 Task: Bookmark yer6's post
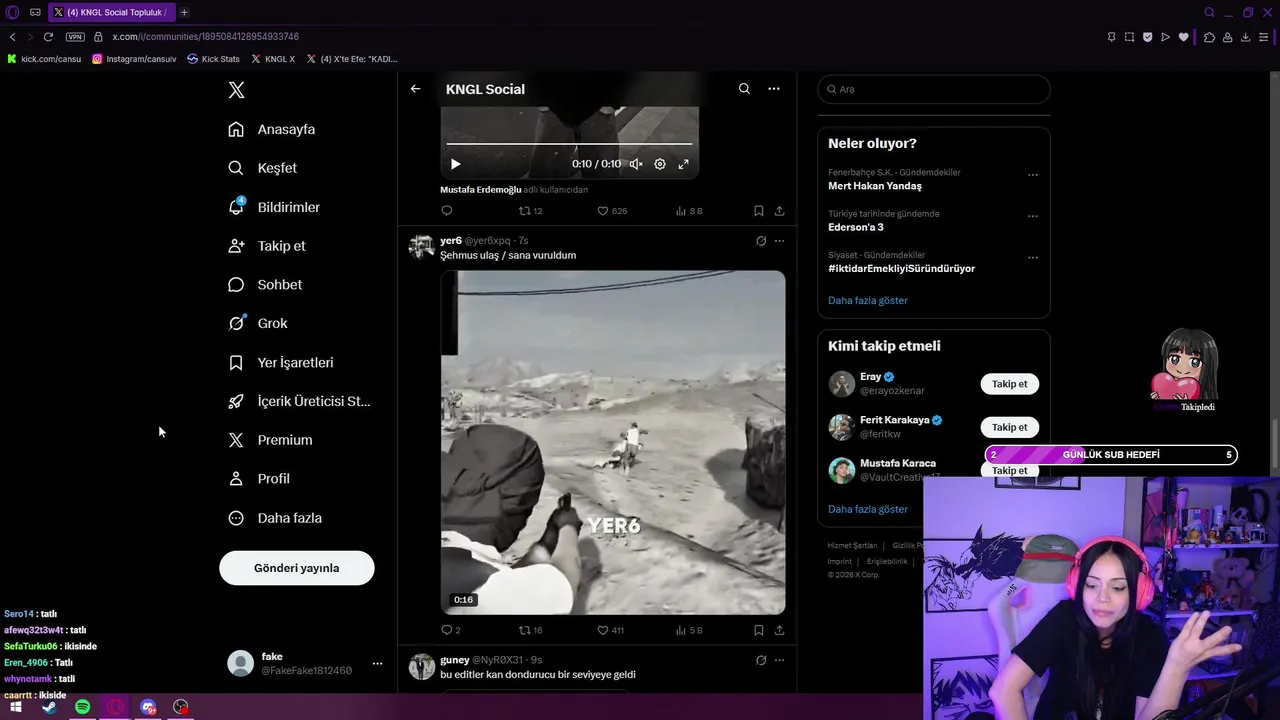(759, 630)
